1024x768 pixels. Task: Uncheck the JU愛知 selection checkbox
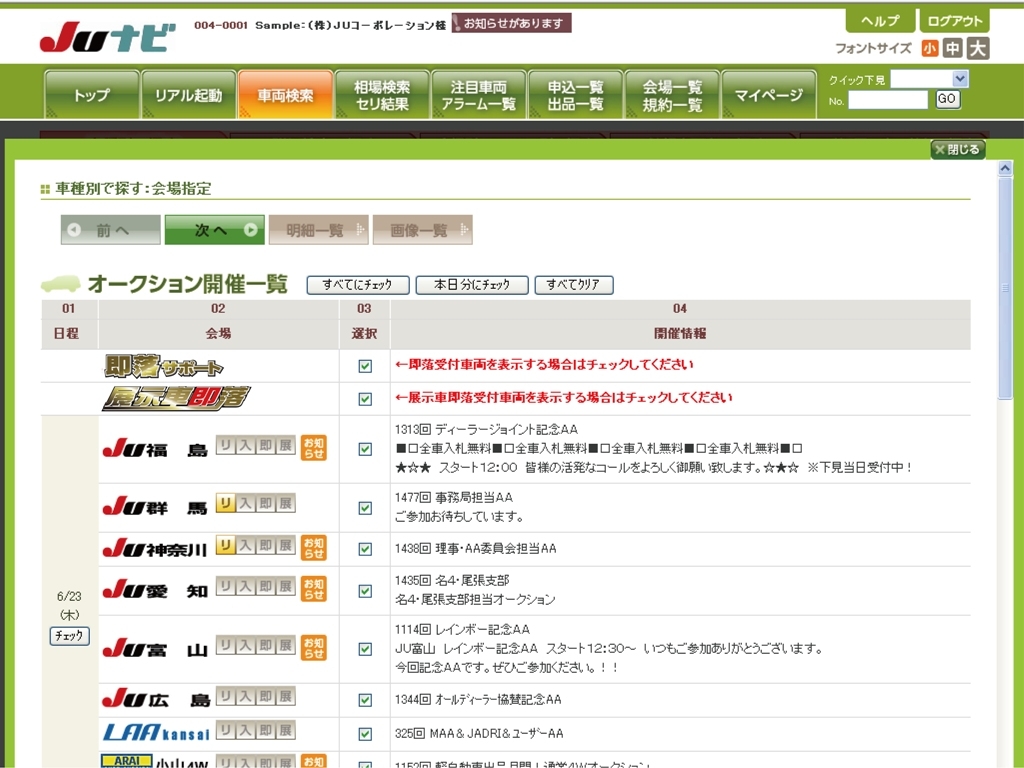(x=365, y=591)
